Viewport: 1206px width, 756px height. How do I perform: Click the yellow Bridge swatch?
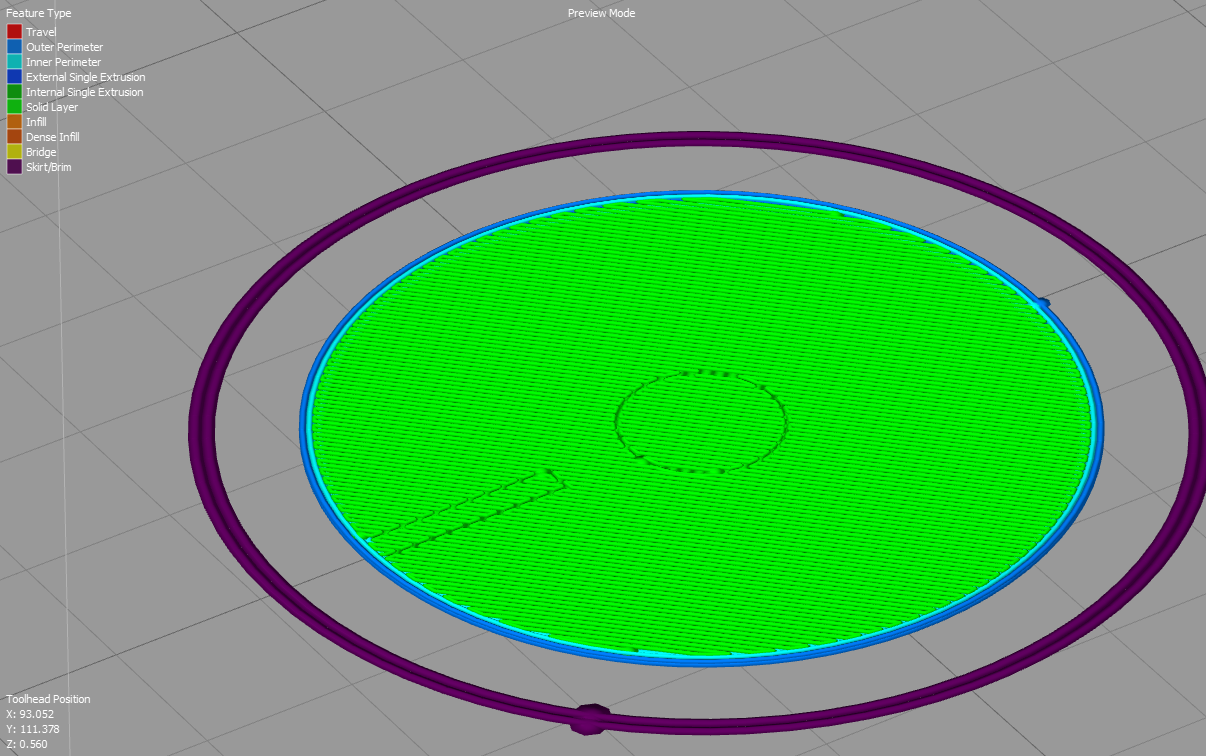[x=14, y=152]
